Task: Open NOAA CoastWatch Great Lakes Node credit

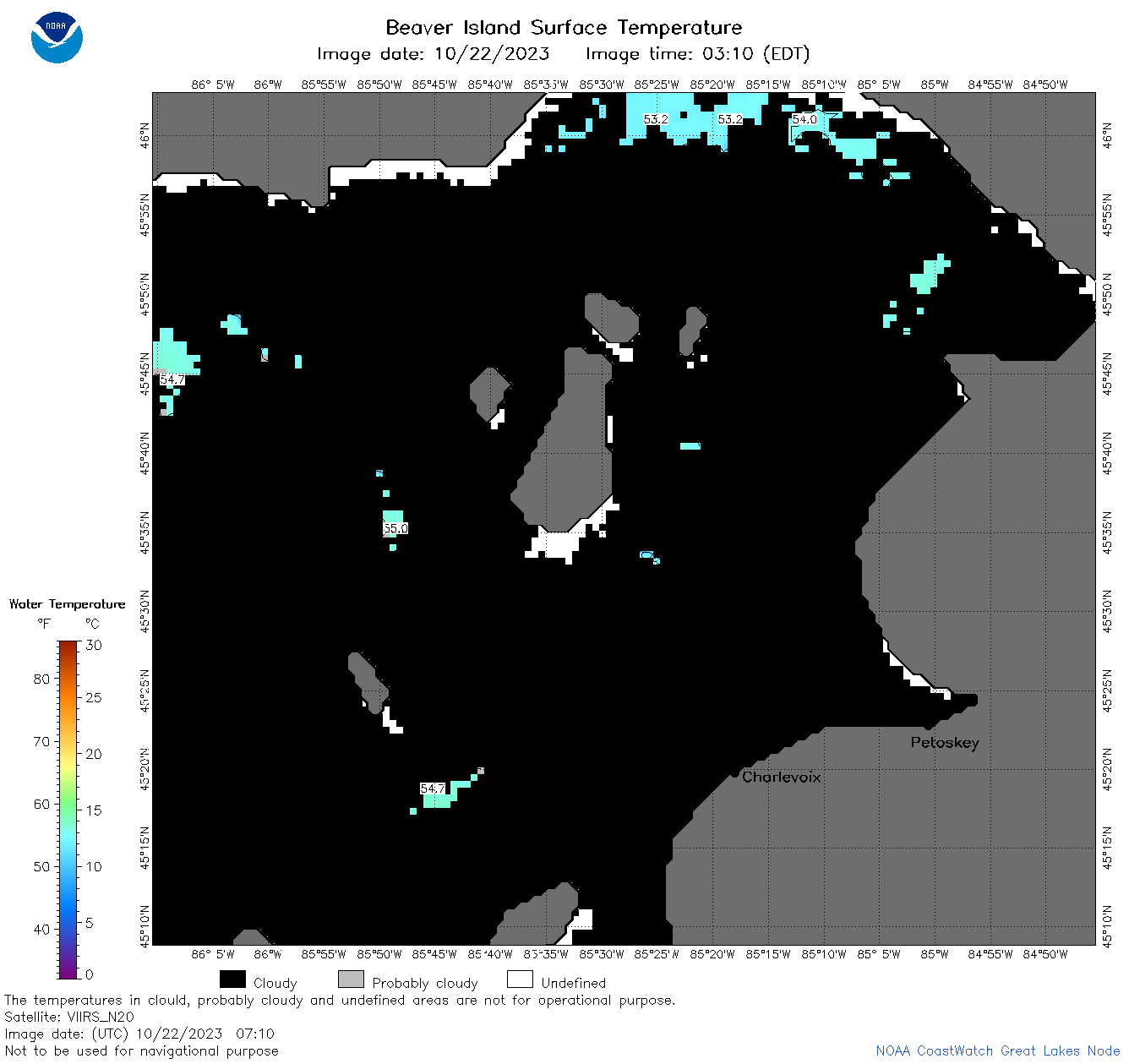Action: tap(998, 1051)
